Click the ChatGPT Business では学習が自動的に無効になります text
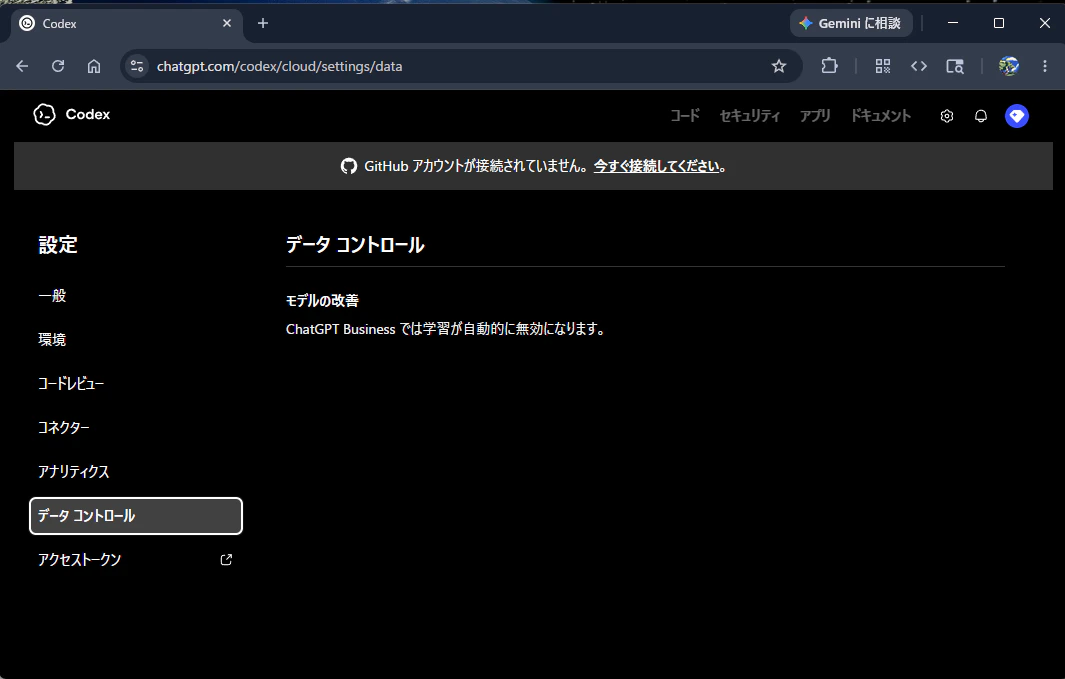 (x=445, y=329)
